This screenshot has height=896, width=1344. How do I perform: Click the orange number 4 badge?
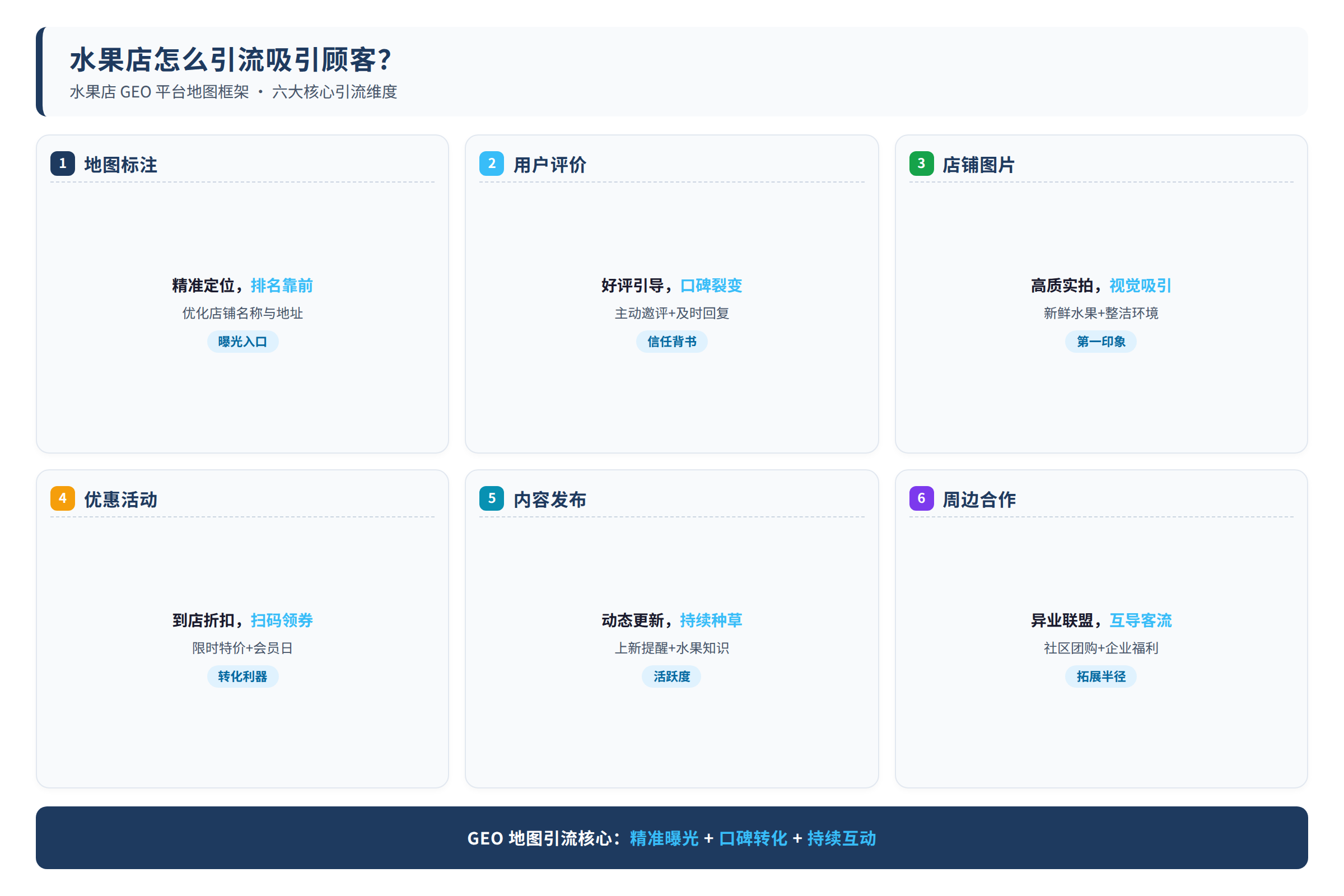tap(63, 498)
